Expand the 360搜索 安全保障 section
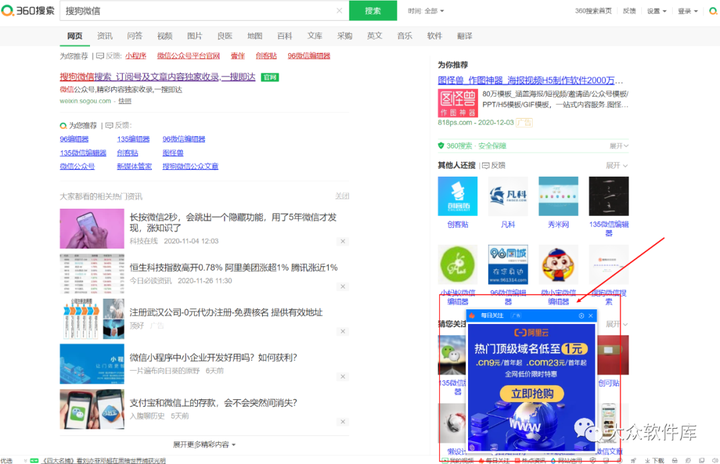This screenshot has width=720, height=464. point(619,146)
